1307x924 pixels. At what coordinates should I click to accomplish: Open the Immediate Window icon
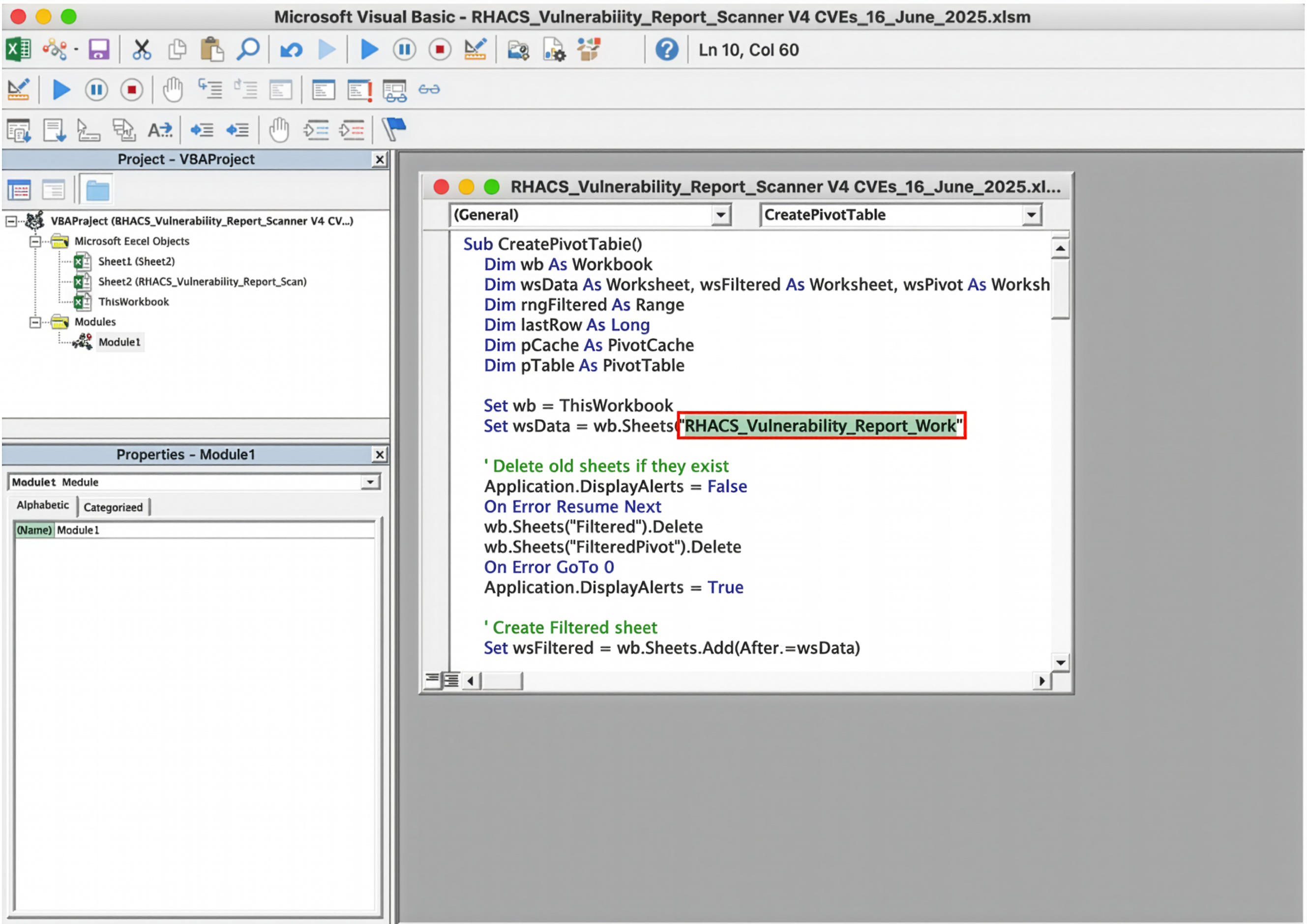[x=360, y=90]
